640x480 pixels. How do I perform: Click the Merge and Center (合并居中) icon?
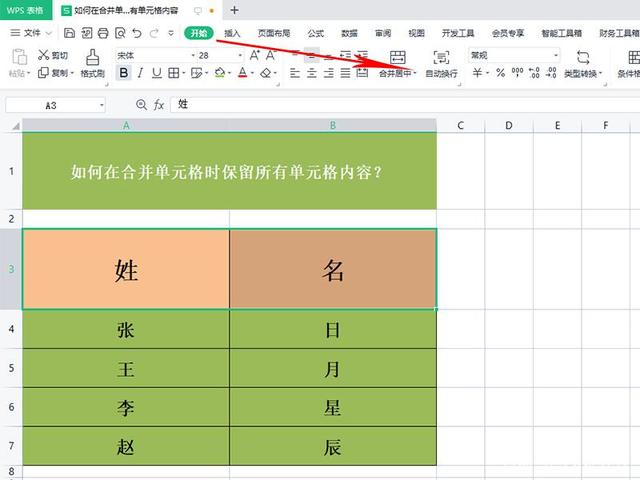[x=398, y=58]
